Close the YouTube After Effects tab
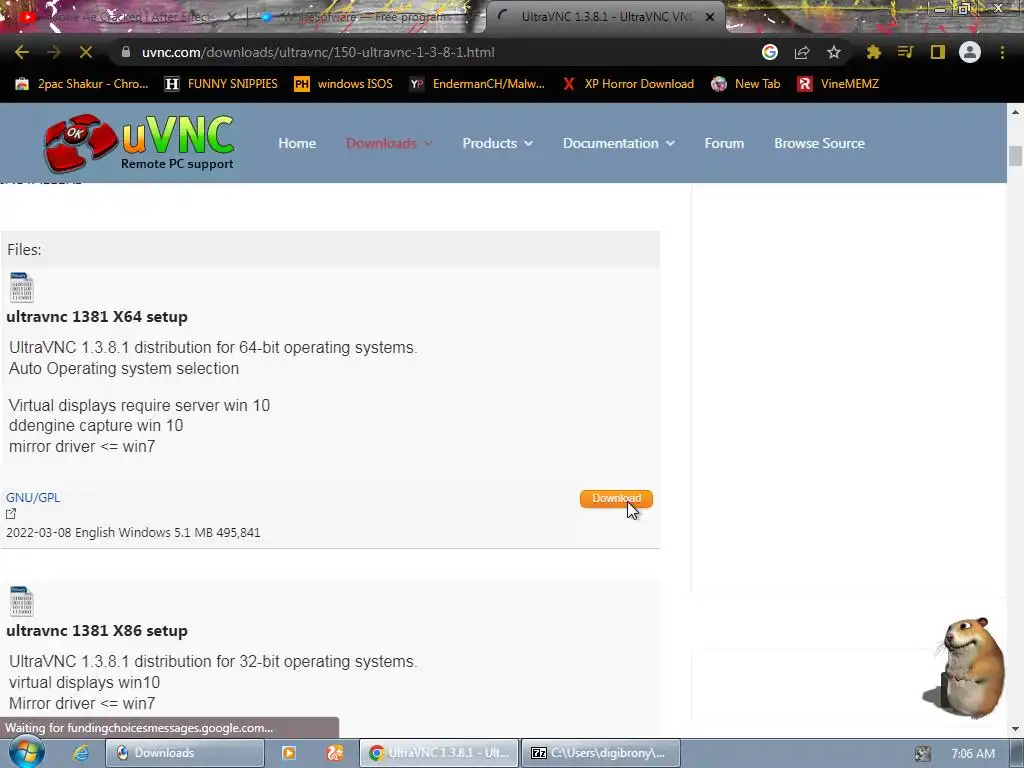This screenshot has height=768, width=1024. pyautogui.click(x=231, y=17)
